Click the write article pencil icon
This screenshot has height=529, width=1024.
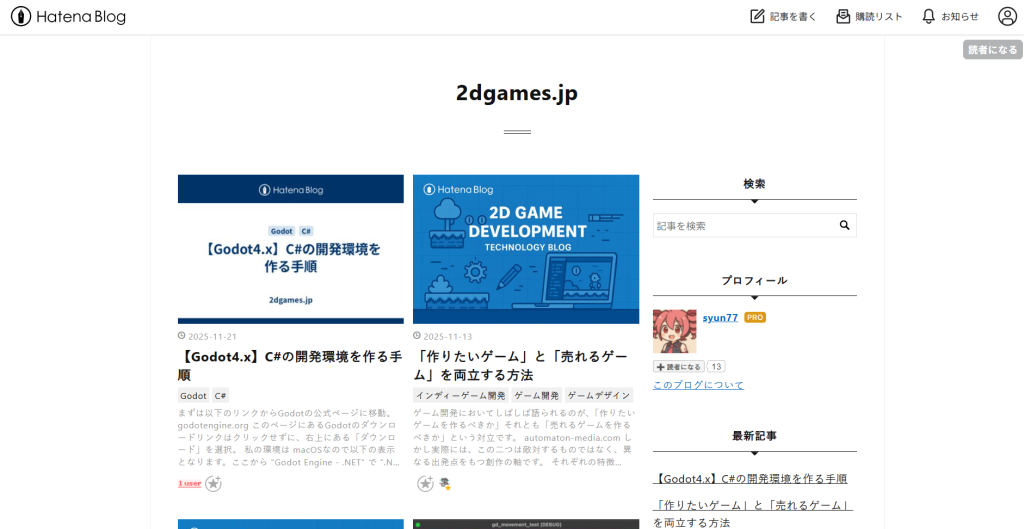(757, 16)
